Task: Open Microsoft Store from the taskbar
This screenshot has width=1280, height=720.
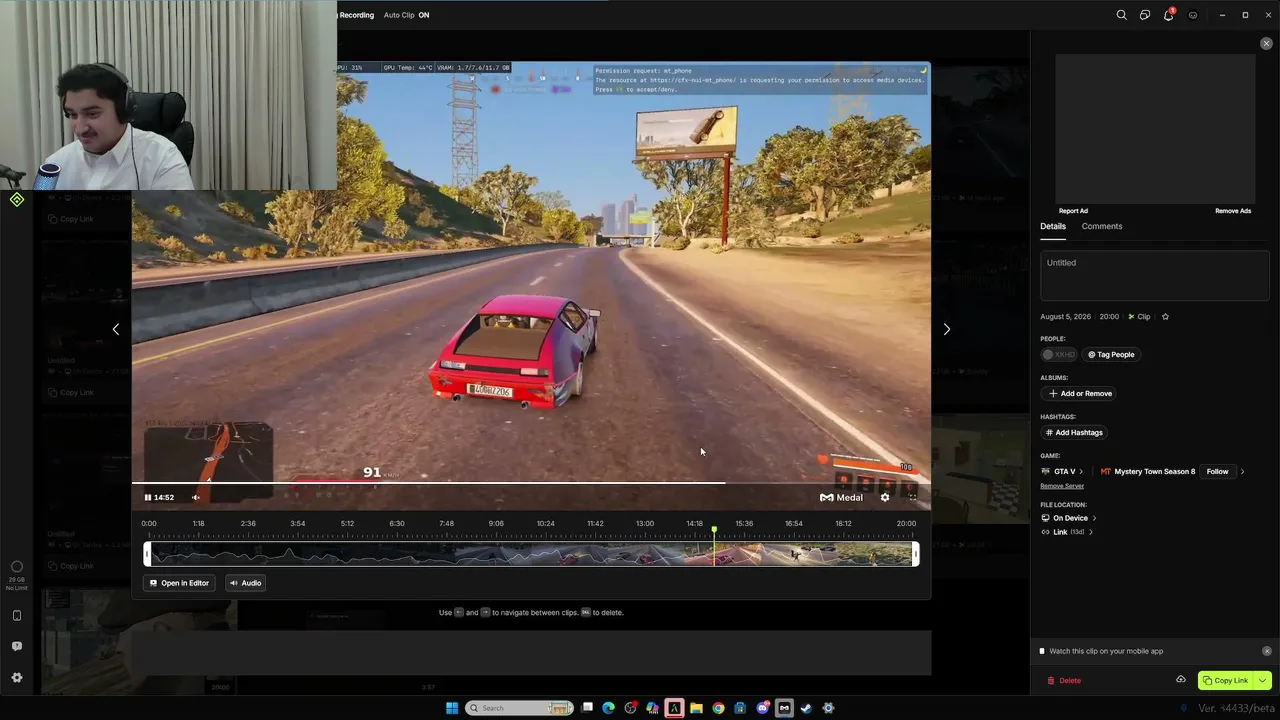Action: click(x=740, y=708)
